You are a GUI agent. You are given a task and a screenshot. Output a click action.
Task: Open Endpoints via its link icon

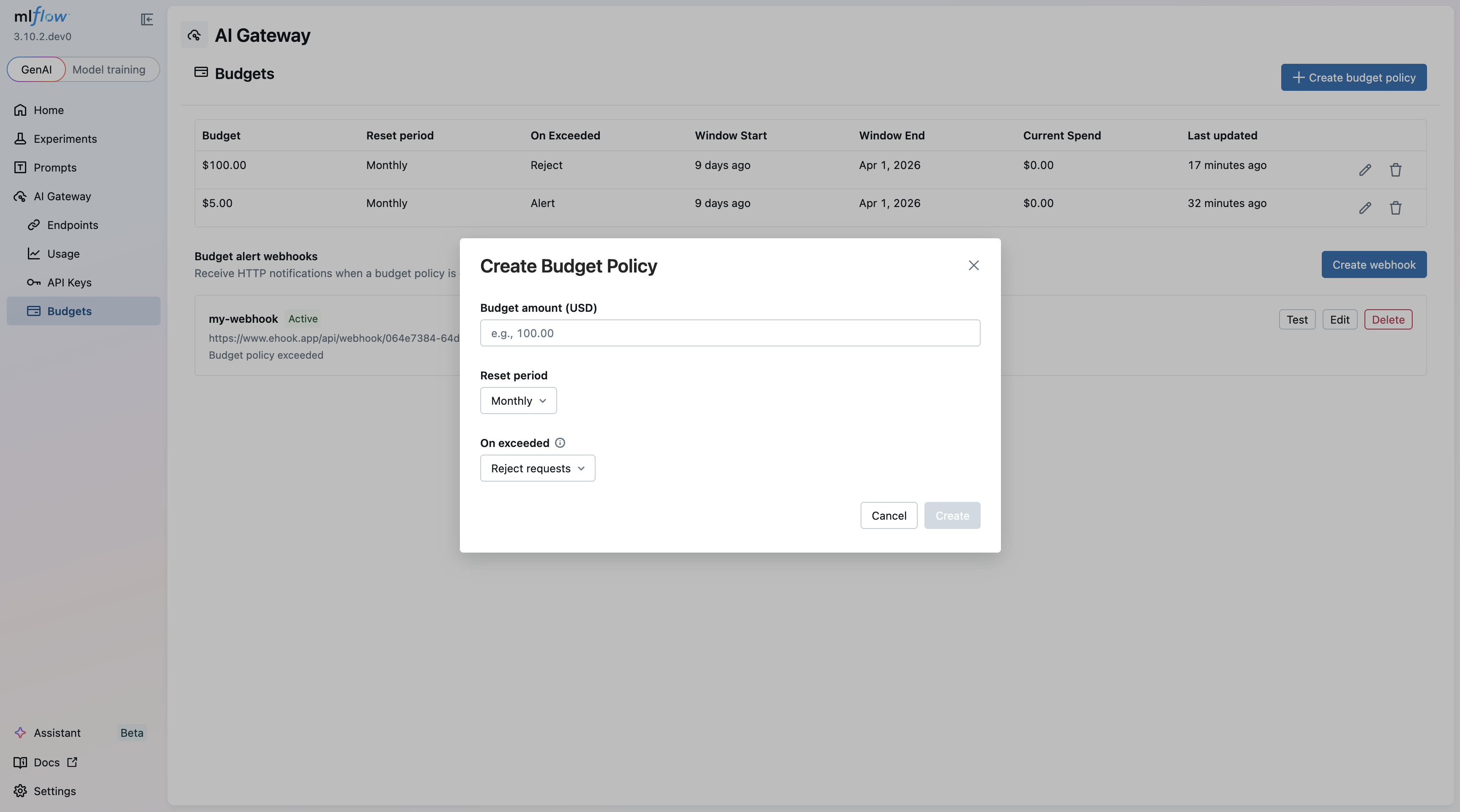click(x=35, y=225)
